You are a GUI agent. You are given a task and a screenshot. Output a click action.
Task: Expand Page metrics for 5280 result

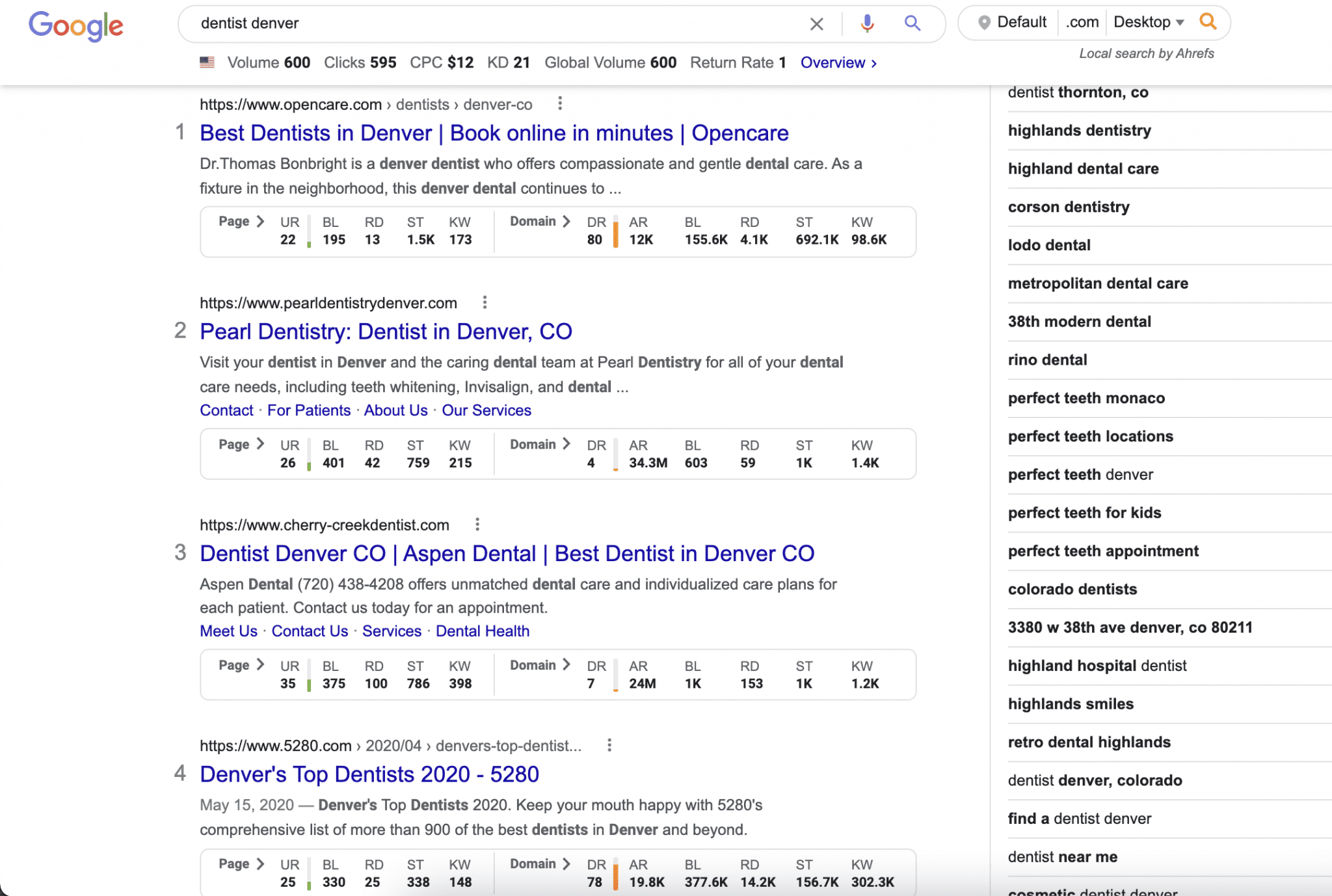241,863
